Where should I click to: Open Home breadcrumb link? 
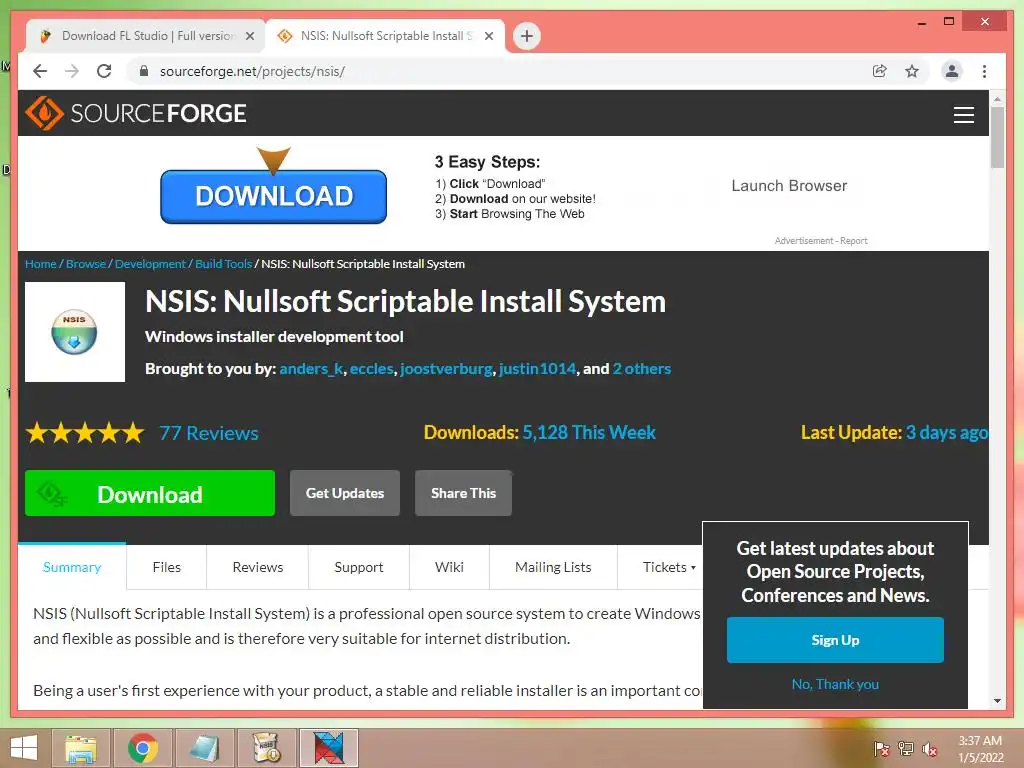(40, 264)
